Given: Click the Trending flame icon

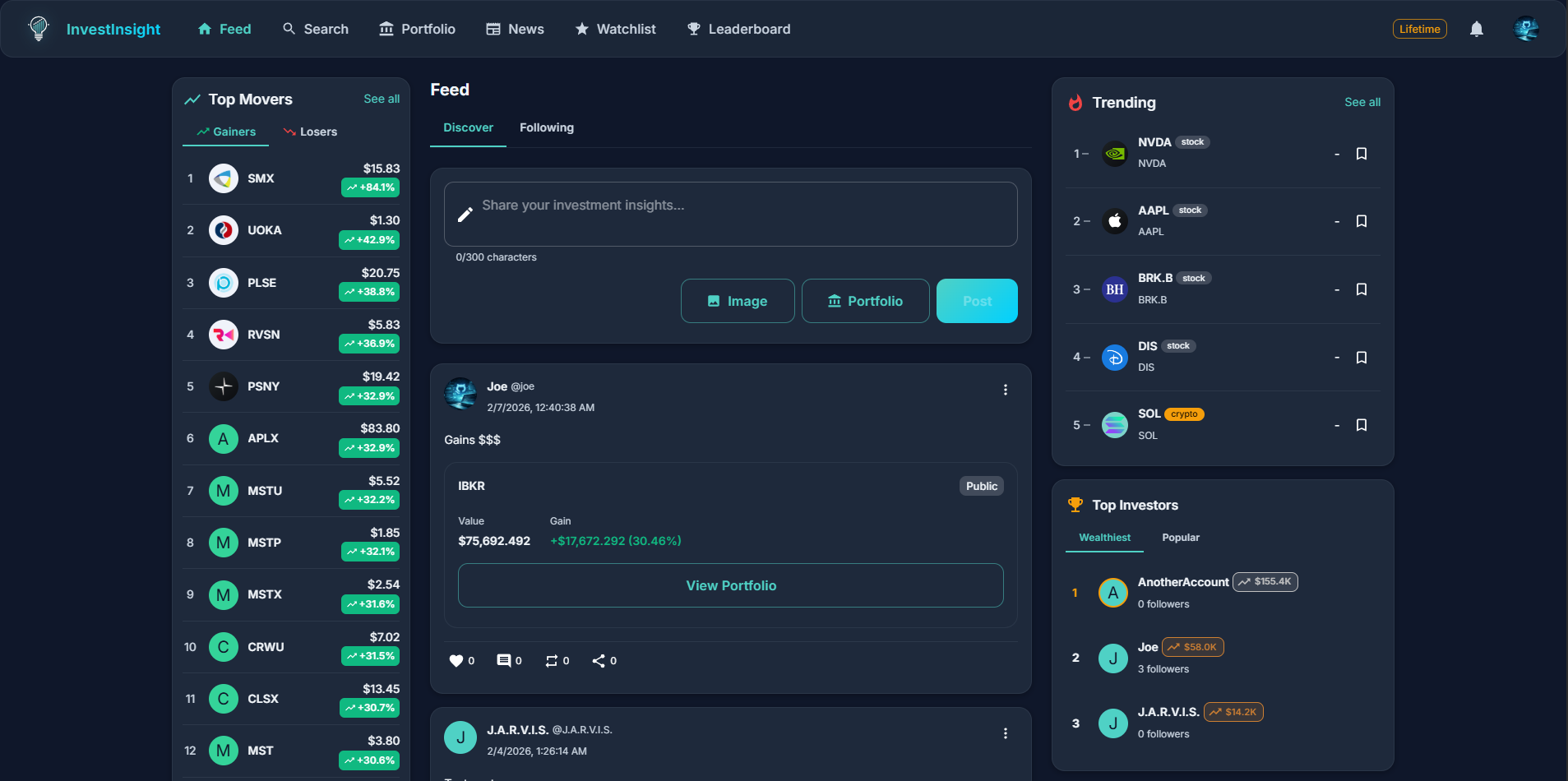Looking at the screenshot, I should pos(1075,103).
